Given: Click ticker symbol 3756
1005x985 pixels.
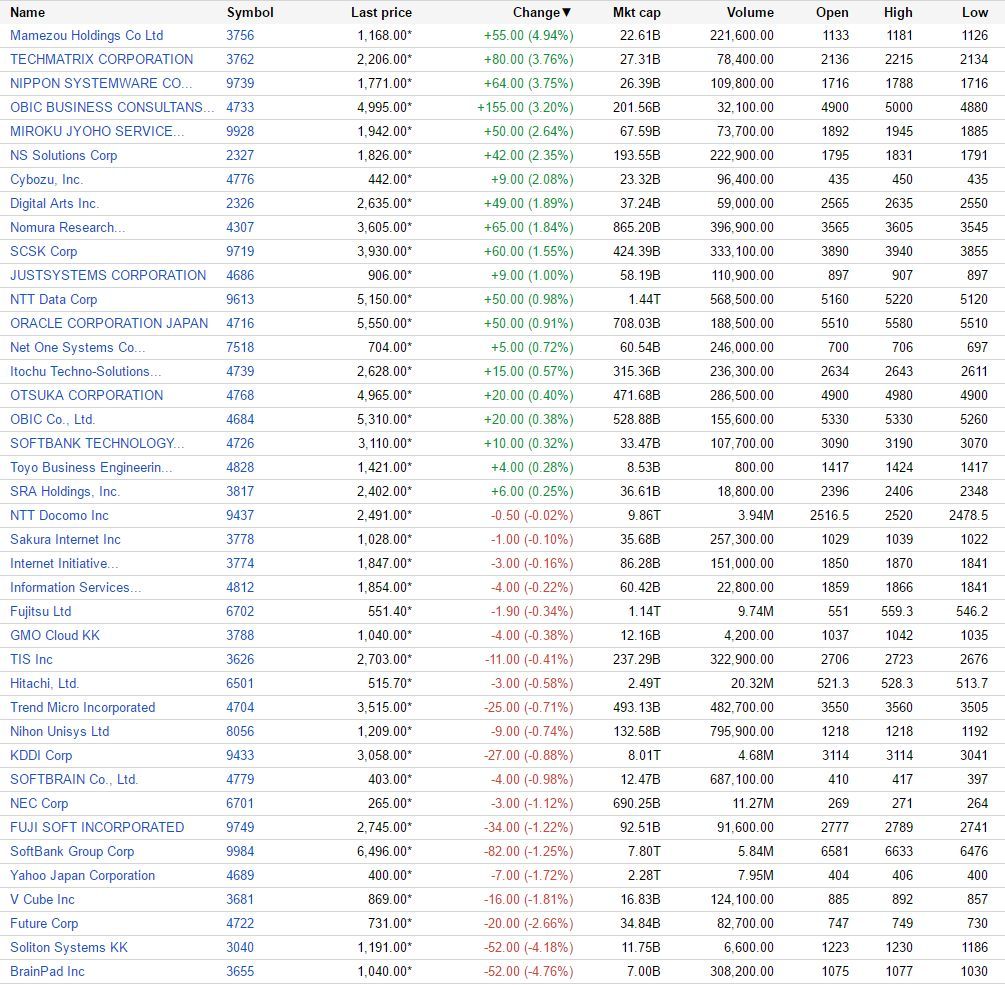Looking at the screenshot, I should pos(240,35).
